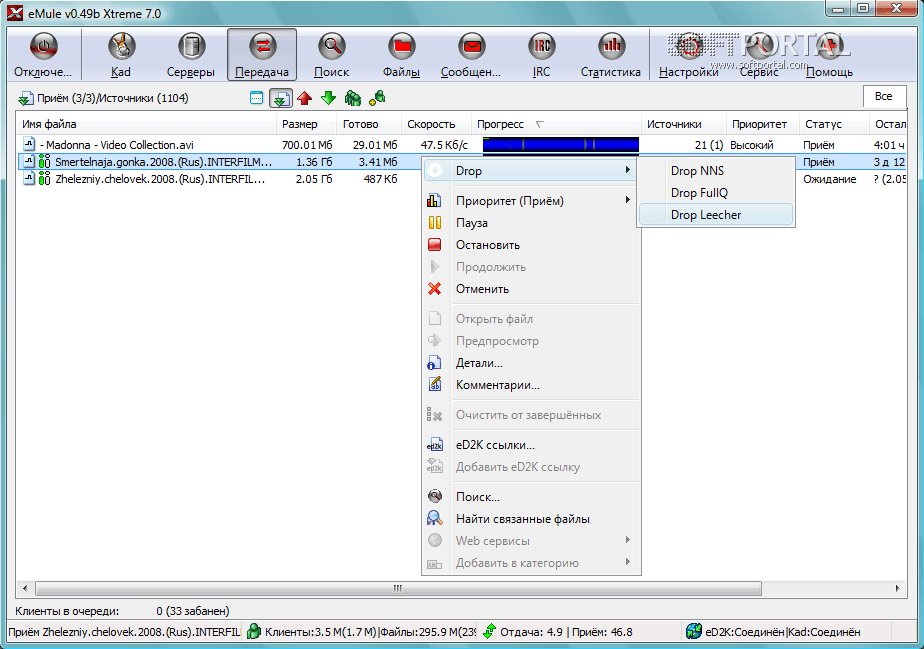This screenshot has width=924, height=649.
Task: Toggle the downloads-only view icon
Action: click(280, 98)
